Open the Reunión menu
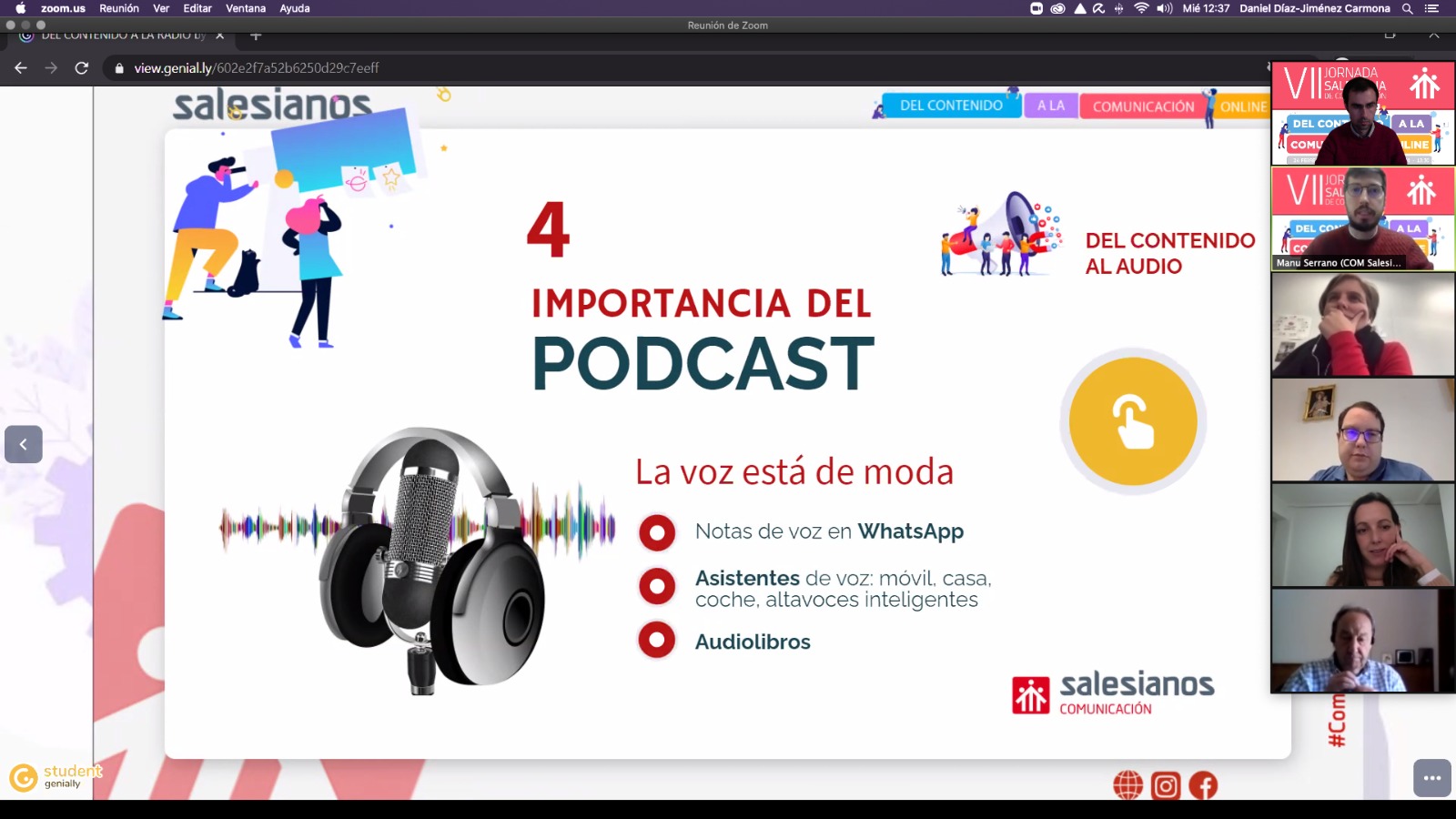Viewport: 1456px width, 819px height. click(x=119, y=8)
